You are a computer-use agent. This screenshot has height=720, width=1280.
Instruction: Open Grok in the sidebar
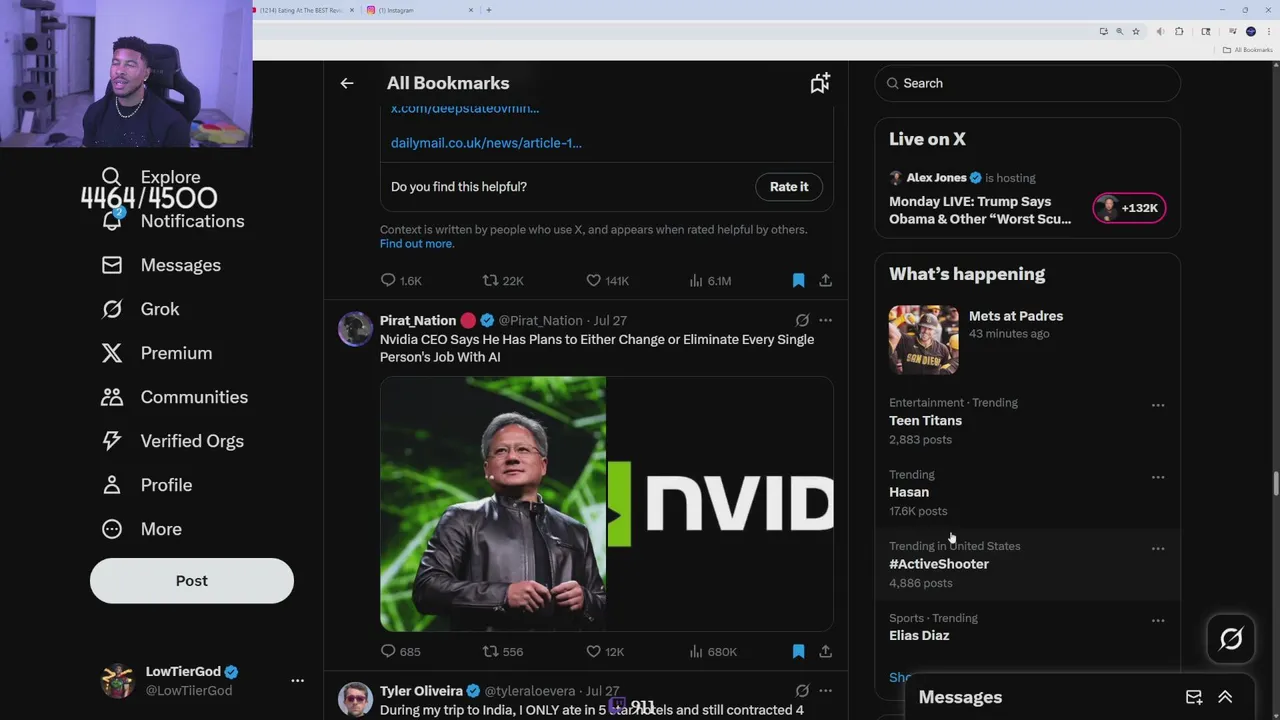140,309
